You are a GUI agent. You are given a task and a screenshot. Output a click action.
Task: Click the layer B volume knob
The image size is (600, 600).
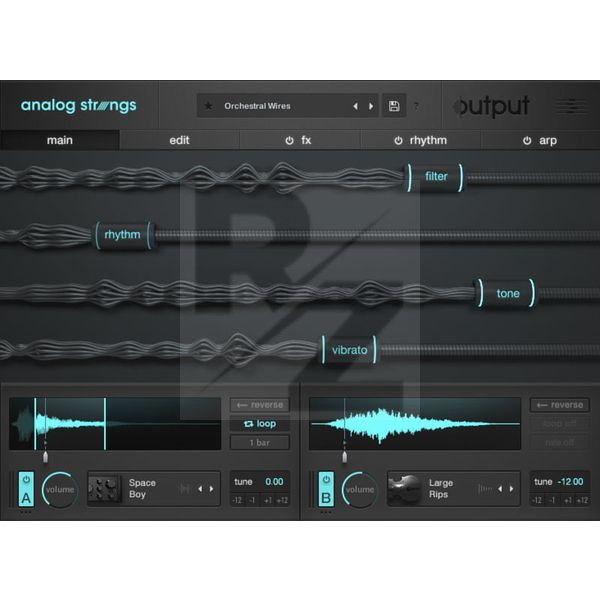pos(359,489)
